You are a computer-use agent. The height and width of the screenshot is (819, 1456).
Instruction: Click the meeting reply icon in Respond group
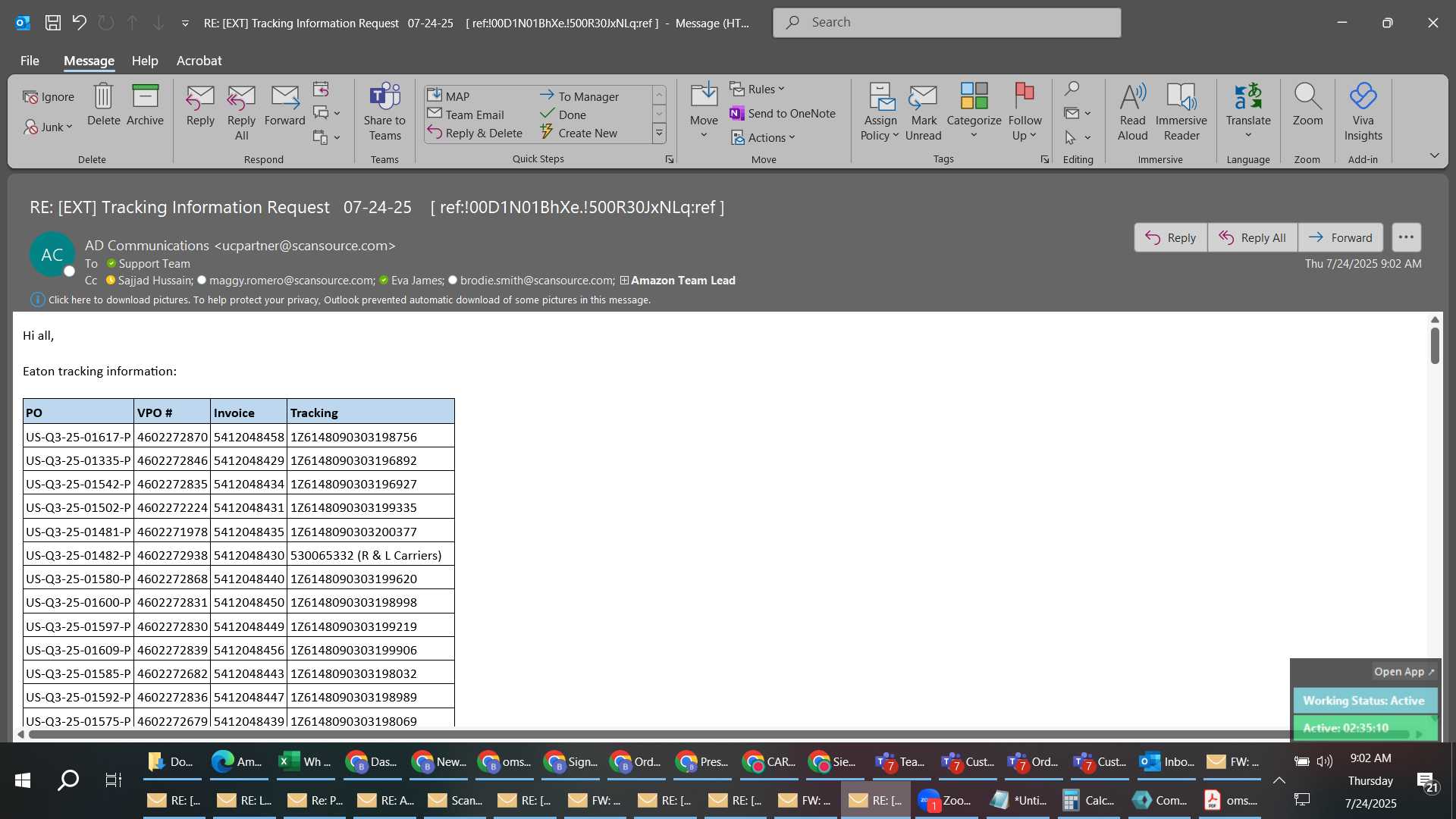pos(321,89)
